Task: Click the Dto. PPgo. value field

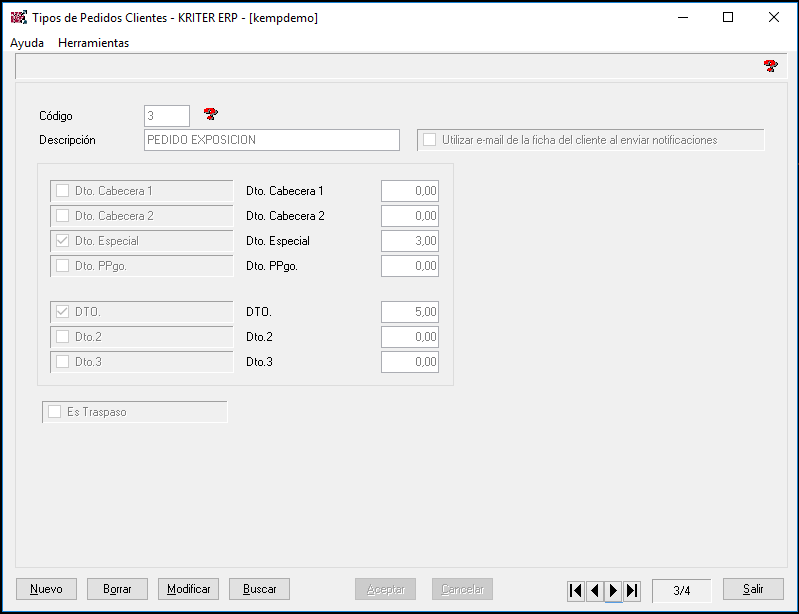Action: 410,265
